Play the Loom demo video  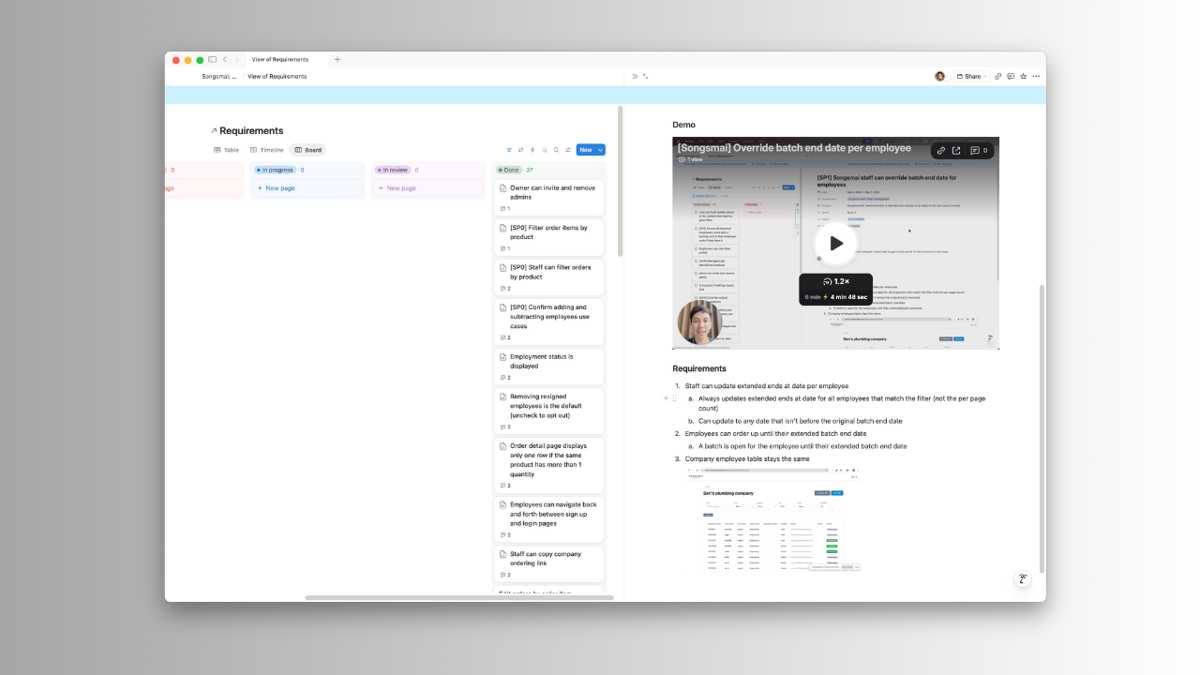coord(836,243)
